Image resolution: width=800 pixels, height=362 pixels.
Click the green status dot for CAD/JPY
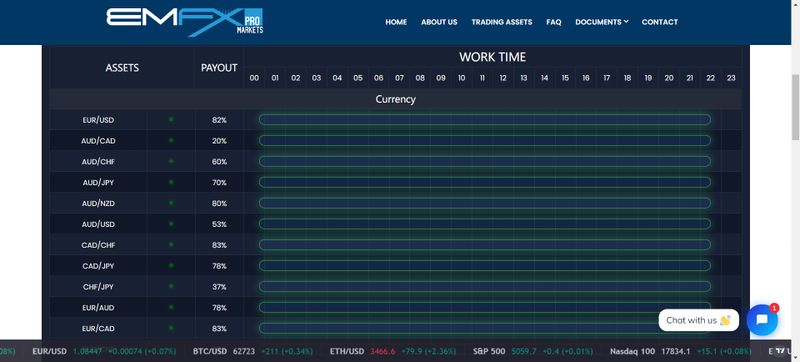click(171, 266)
